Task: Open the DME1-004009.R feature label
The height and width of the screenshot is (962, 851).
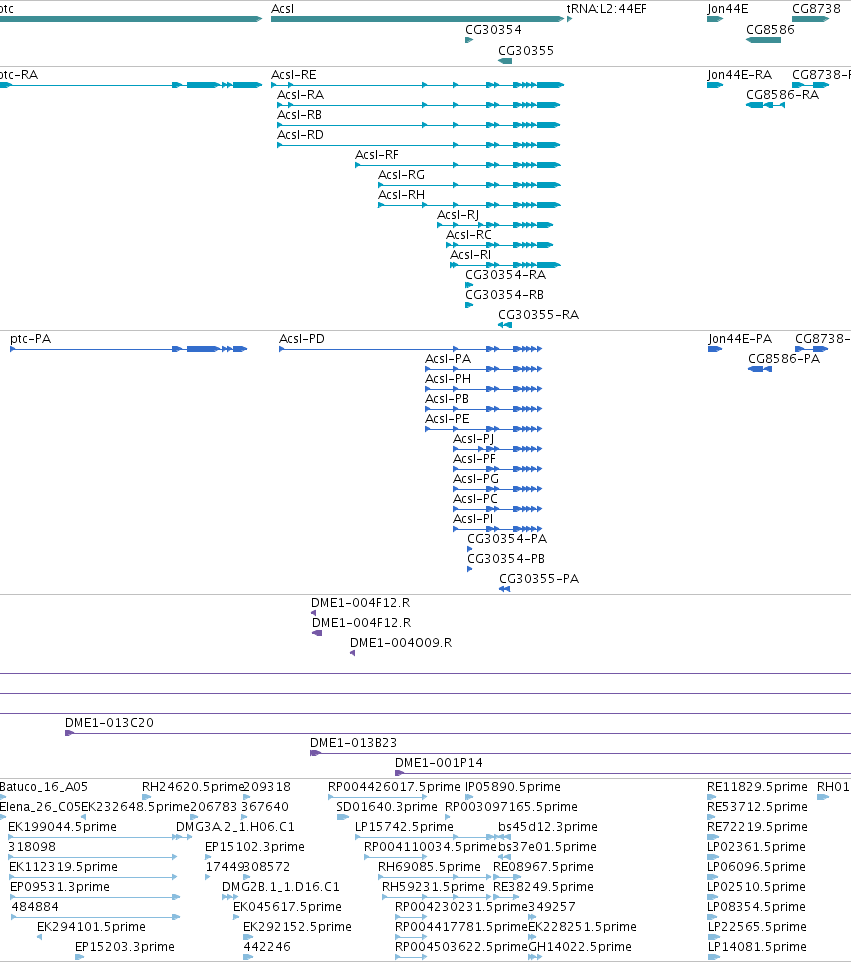Action: [401, 642]
